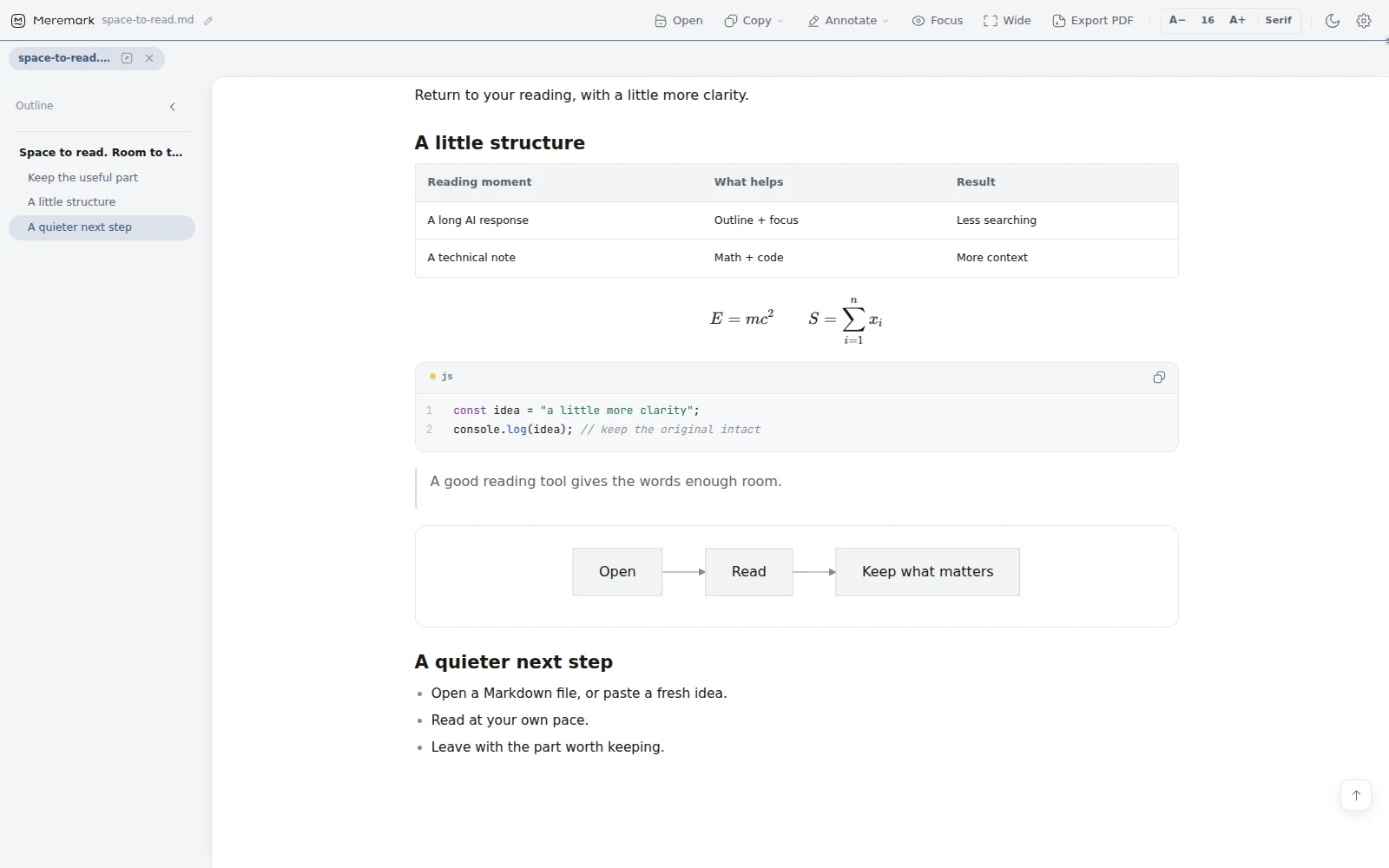This screenshot has height=868, width=1389.
Task: Open settings gear icon
Action: click(1364, 21)
